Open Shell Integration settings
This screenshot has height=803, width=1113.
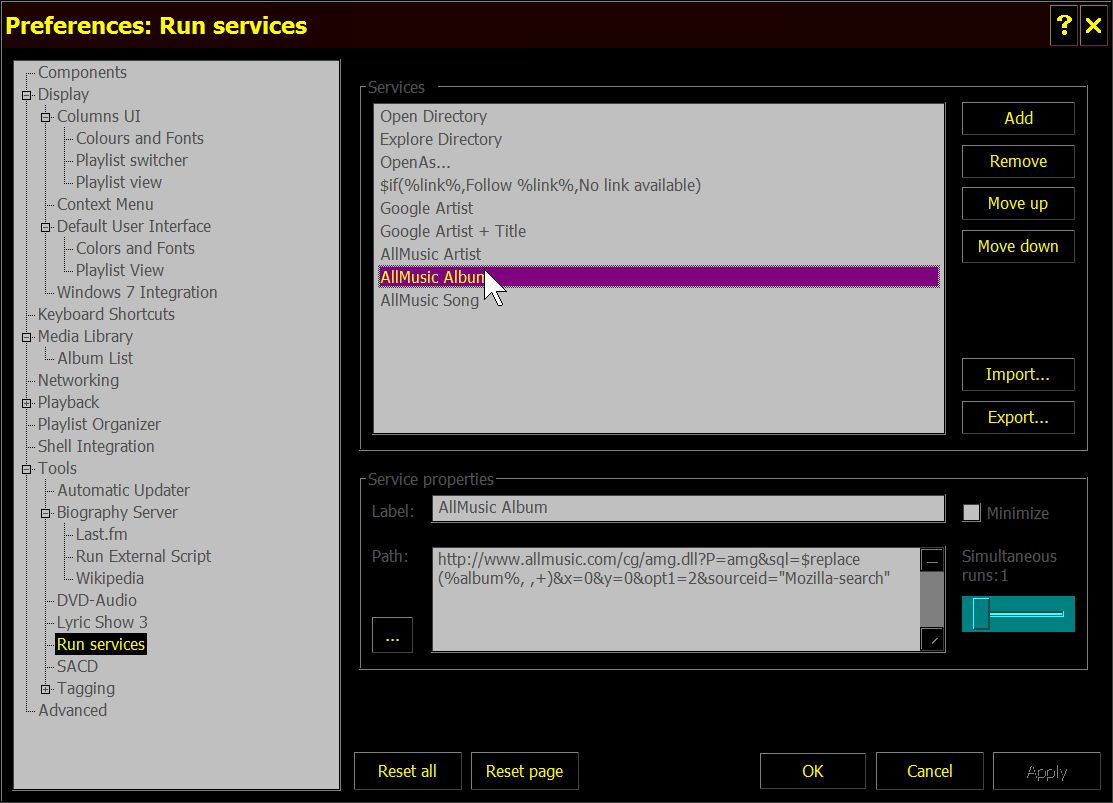tap(96, 447)
